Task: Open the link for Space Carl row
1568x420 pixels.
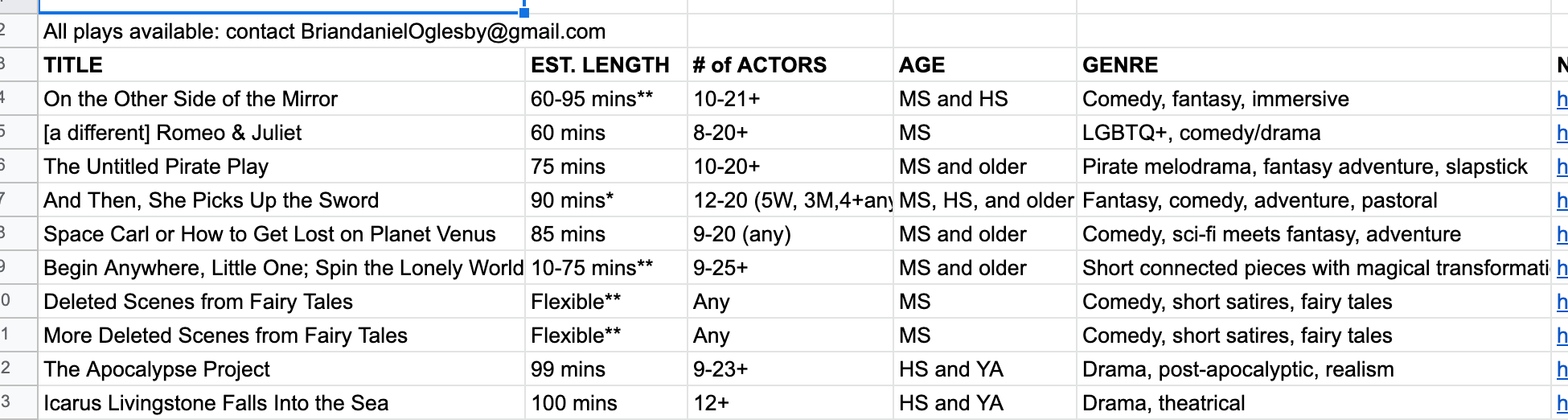Action: [1562, 234]
